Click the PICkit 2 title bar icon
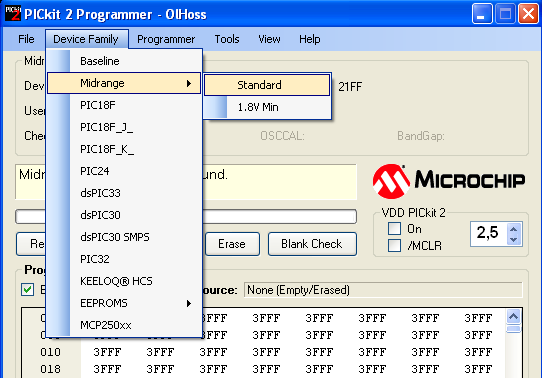 13,14
